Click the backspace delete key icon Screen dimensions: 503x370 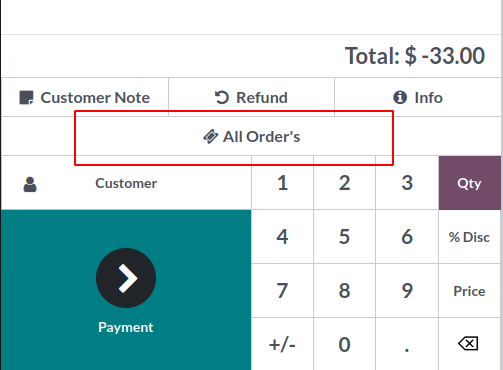(x=468, y=344)
